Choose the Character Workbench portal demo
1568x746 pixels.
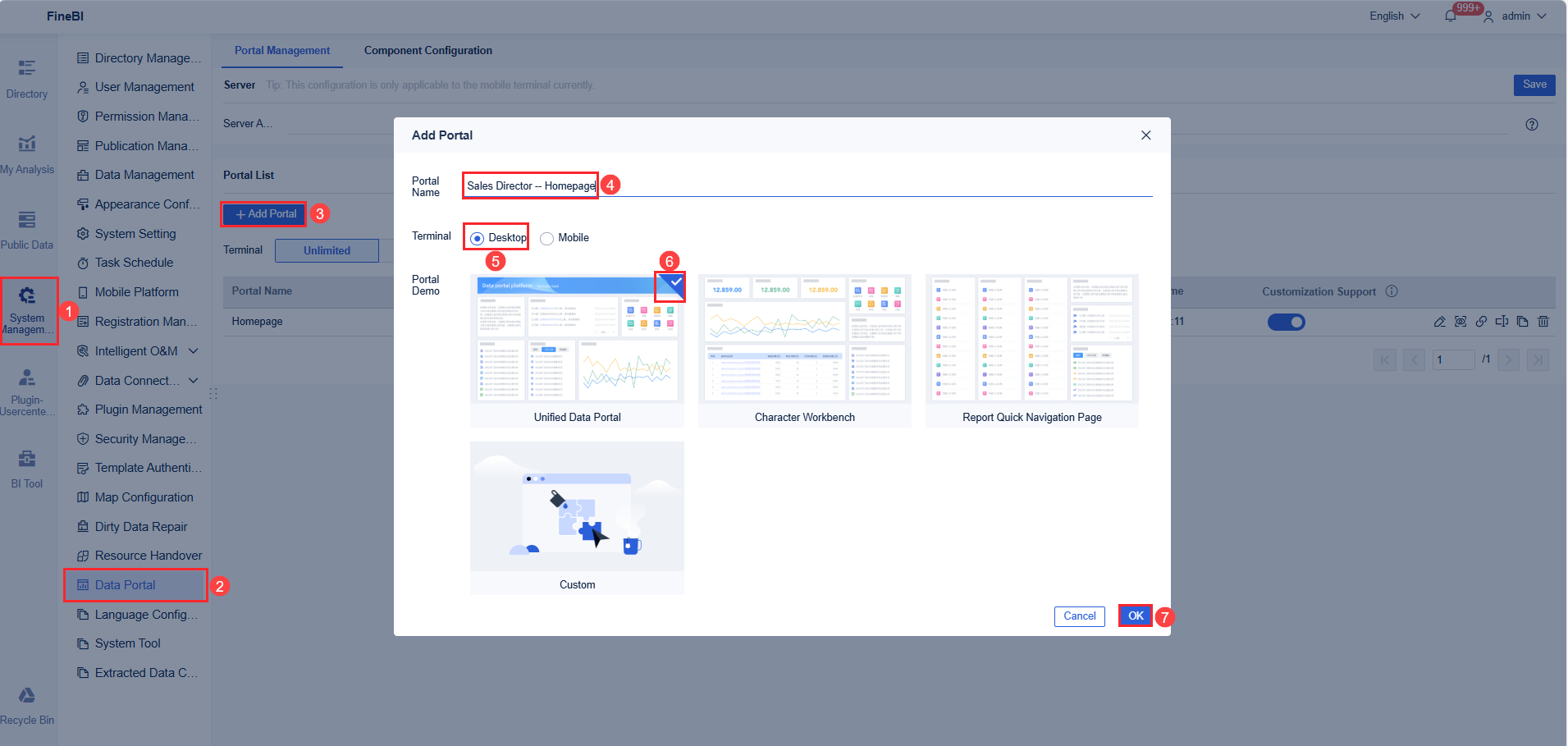click(804, 351)
